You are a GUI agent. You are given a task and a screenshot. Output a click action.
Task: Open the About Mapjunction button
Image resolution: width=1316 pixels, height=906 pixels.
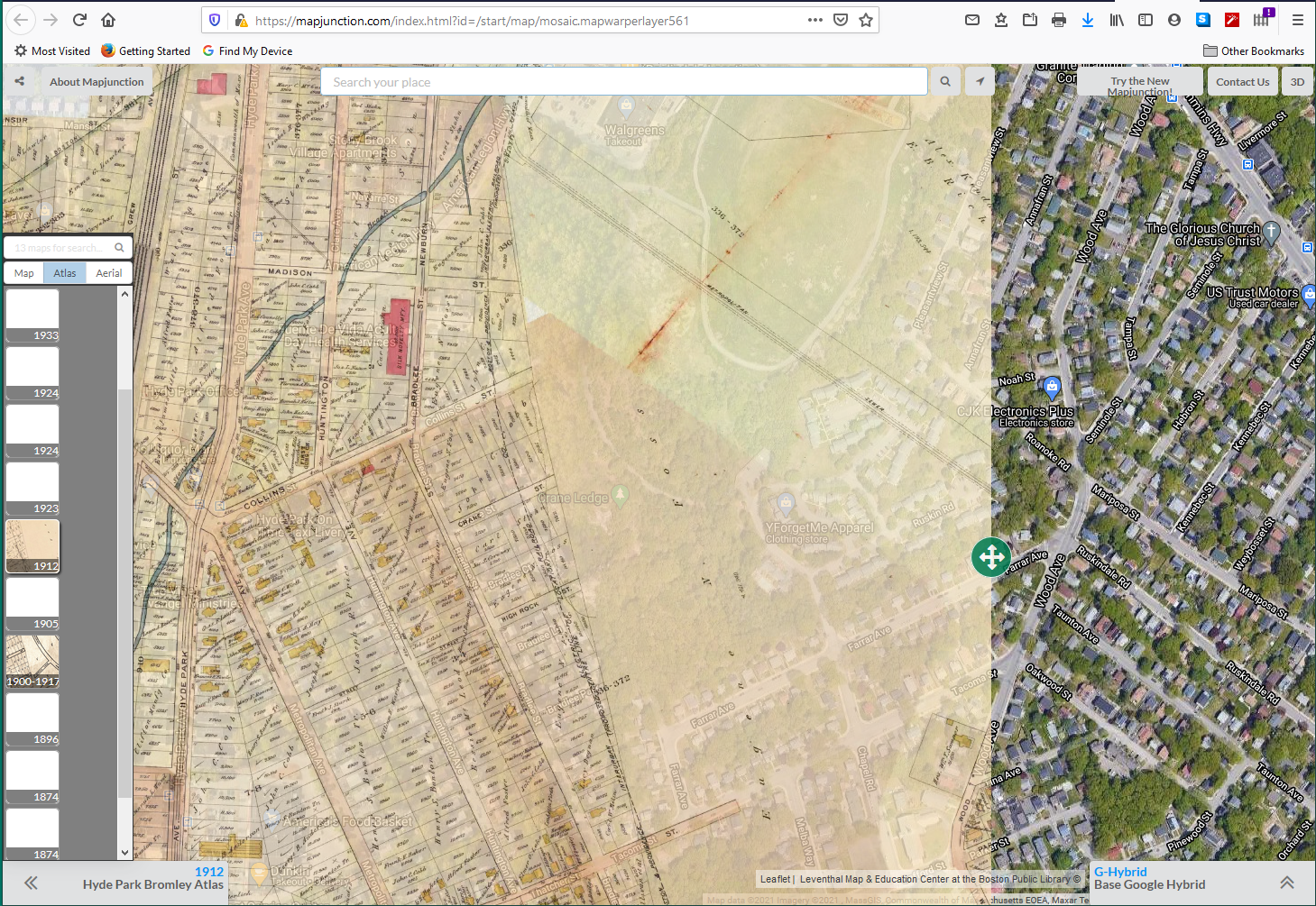tap(97, 82)
